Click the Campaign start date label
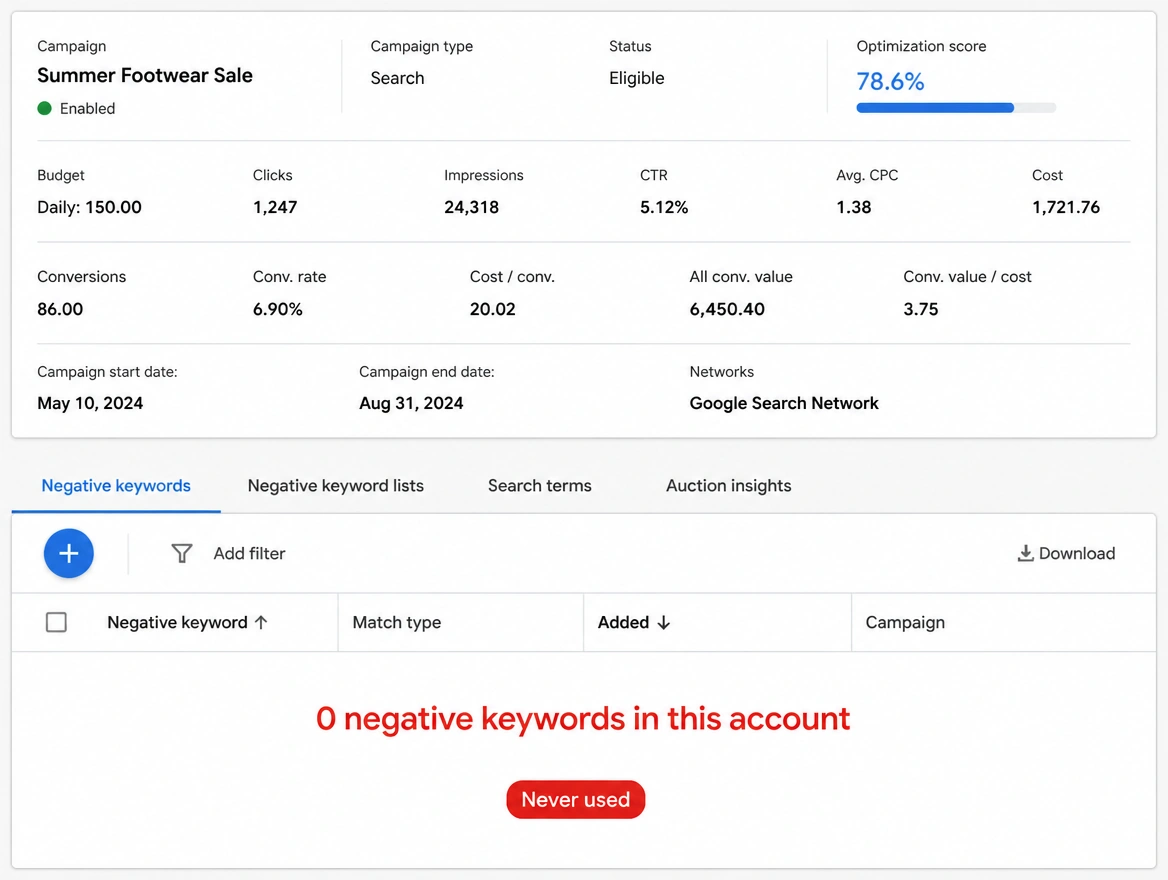This screenshot has height=880, width=1168. [x=107, y=372]
